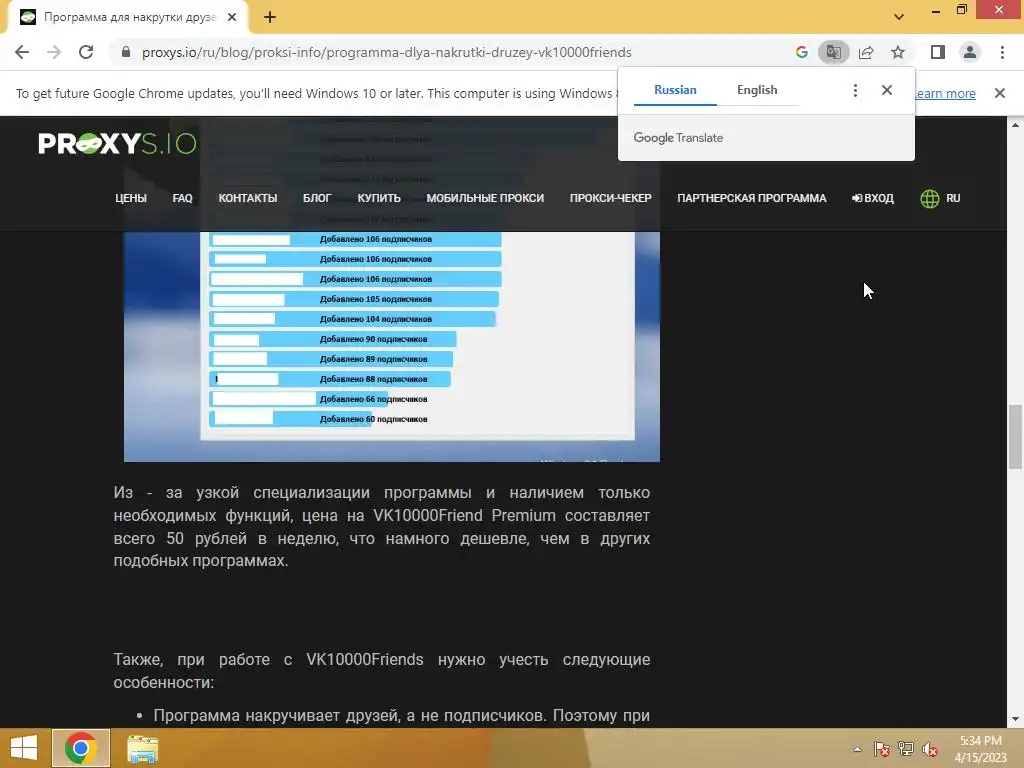Click the network tray icon

click(906, 749)
